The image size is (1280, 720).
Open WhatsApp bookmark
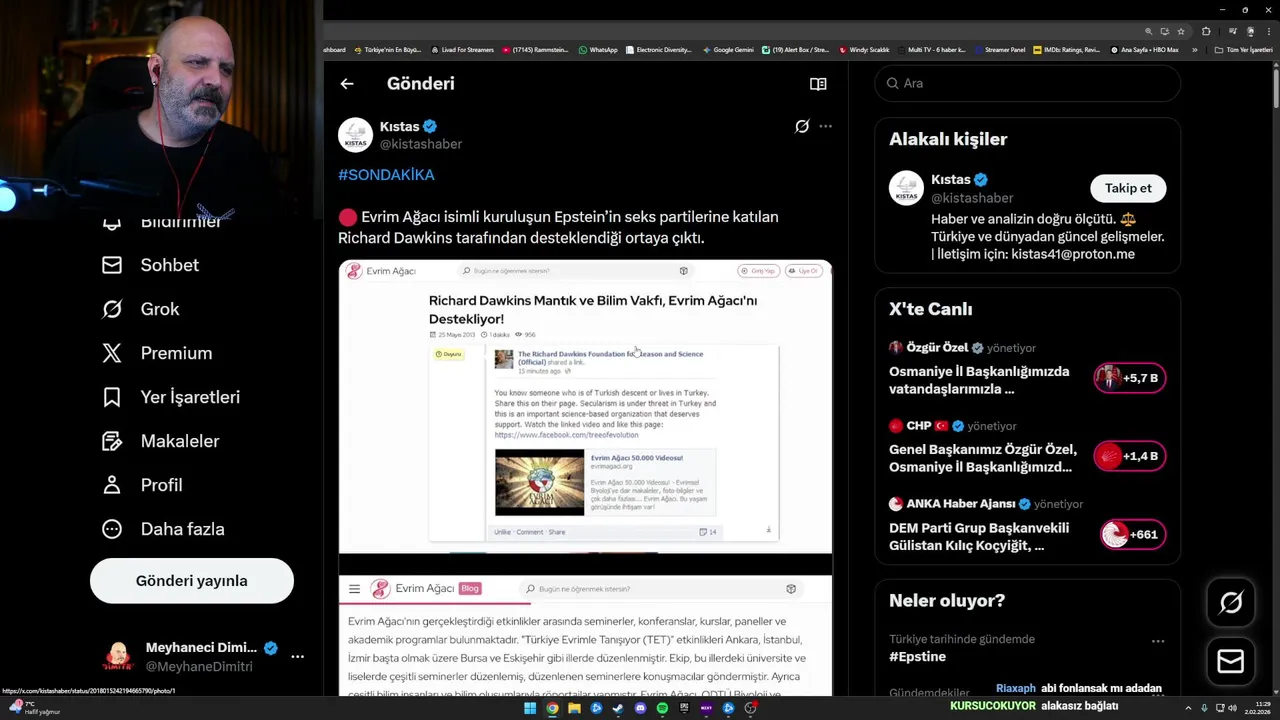coord(598,49)
